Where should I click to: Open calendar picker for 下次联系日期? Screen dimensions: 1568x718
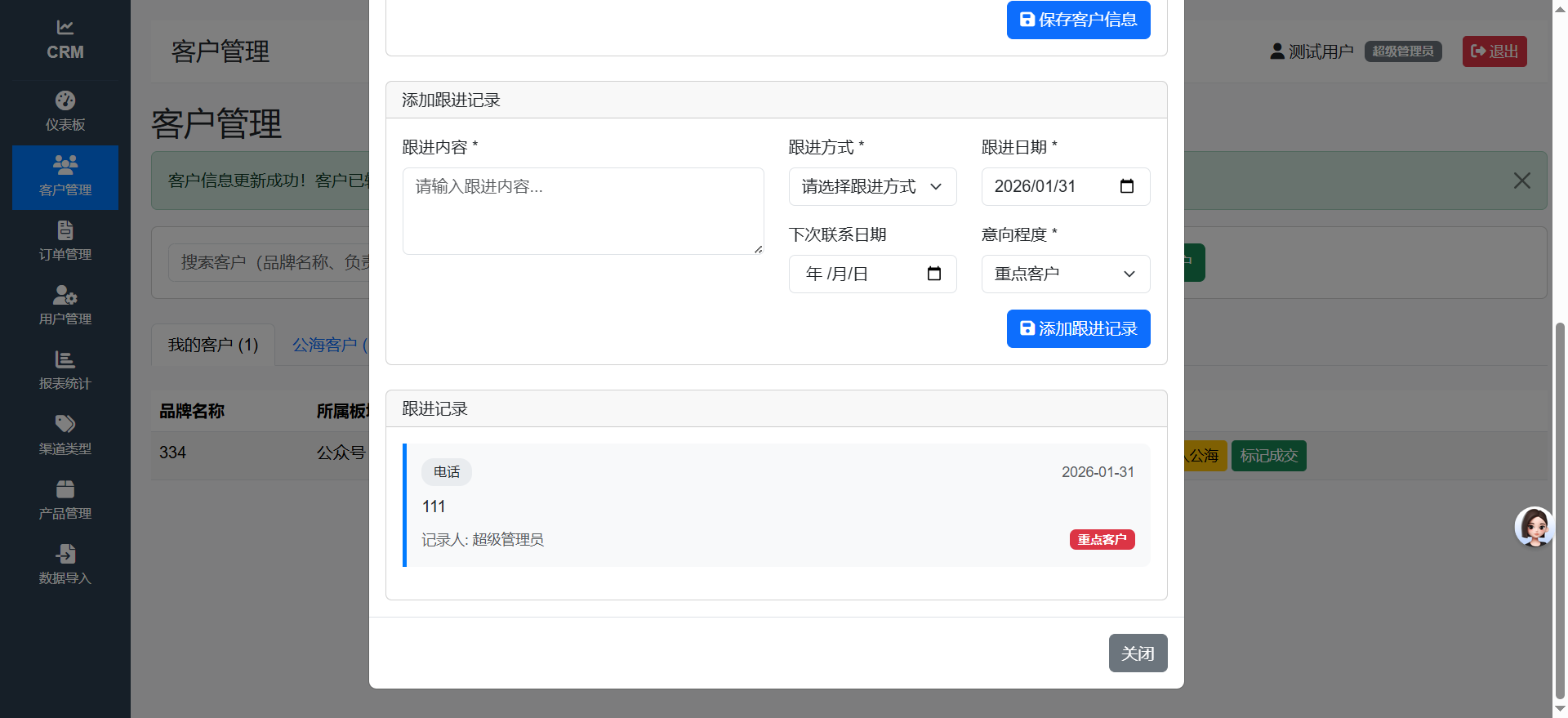click(x=934, y=274)
